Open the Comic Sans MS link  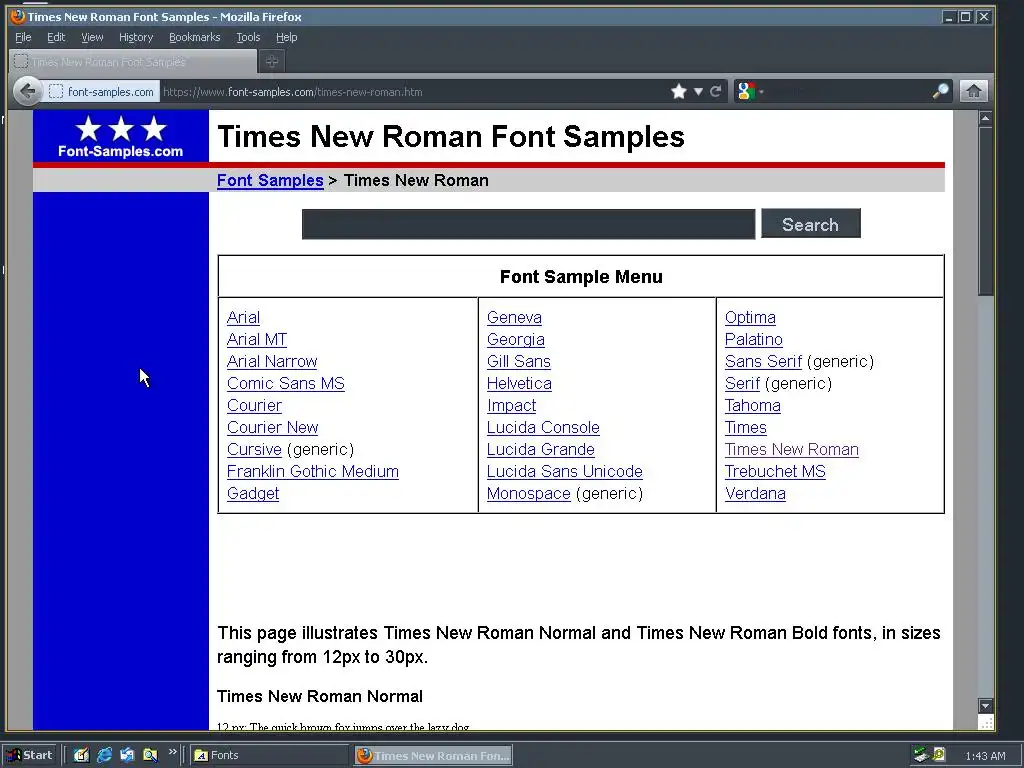tap(286, 383)
